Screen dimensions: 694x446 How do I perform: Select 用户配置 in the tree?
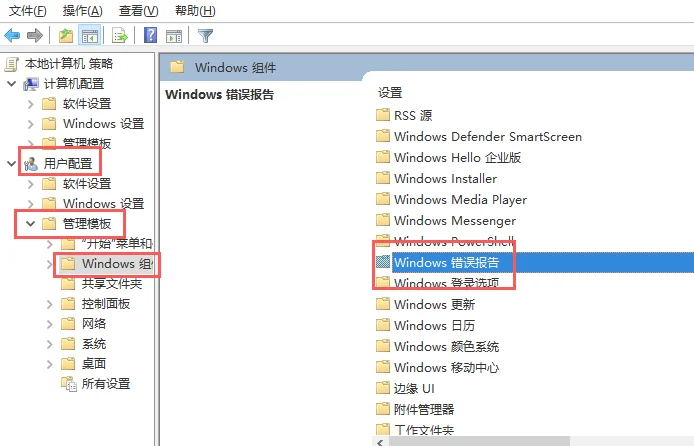click(68, 164)
